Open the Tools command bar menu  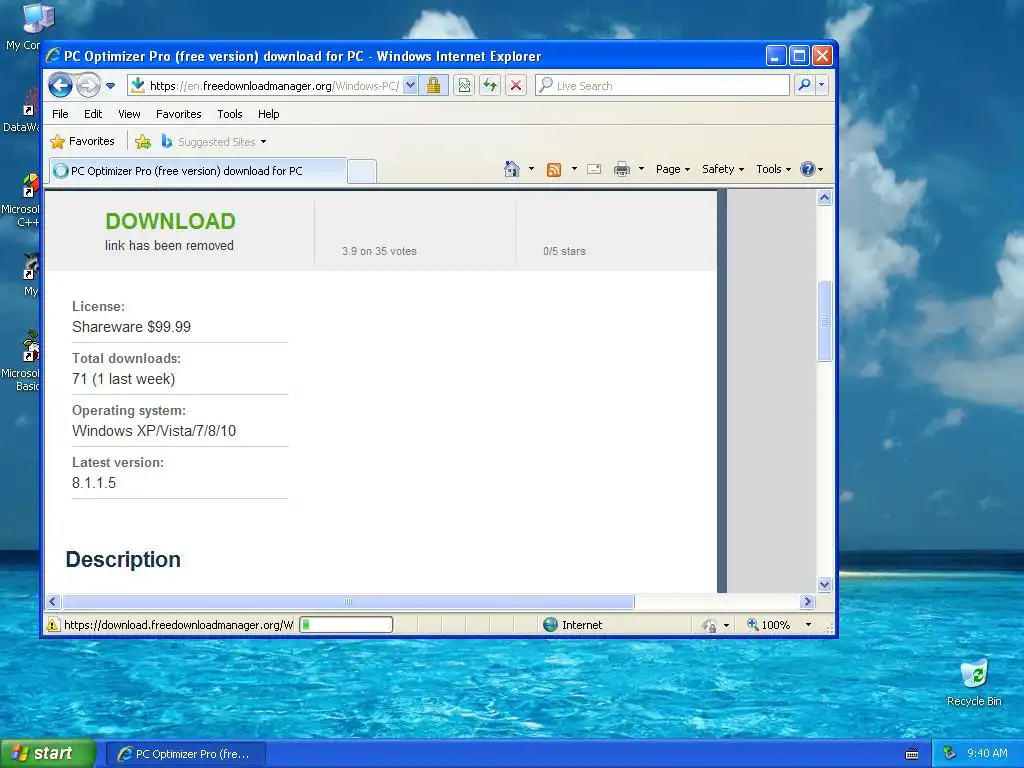773,169
